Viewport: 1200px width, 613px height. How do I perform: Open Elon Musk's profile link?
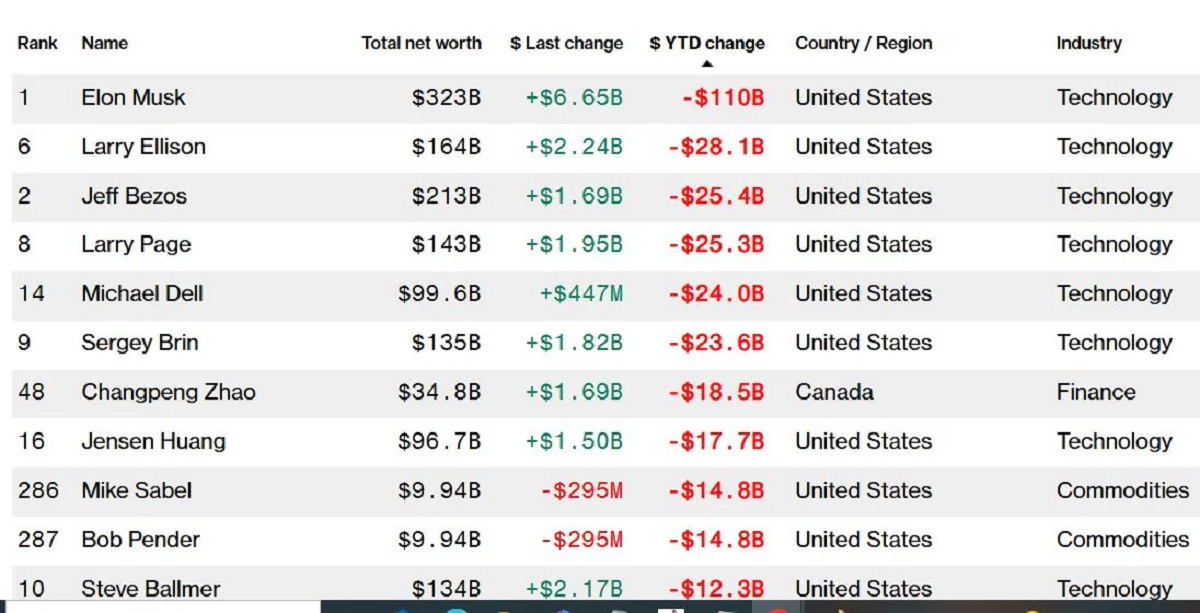[133, 97]
